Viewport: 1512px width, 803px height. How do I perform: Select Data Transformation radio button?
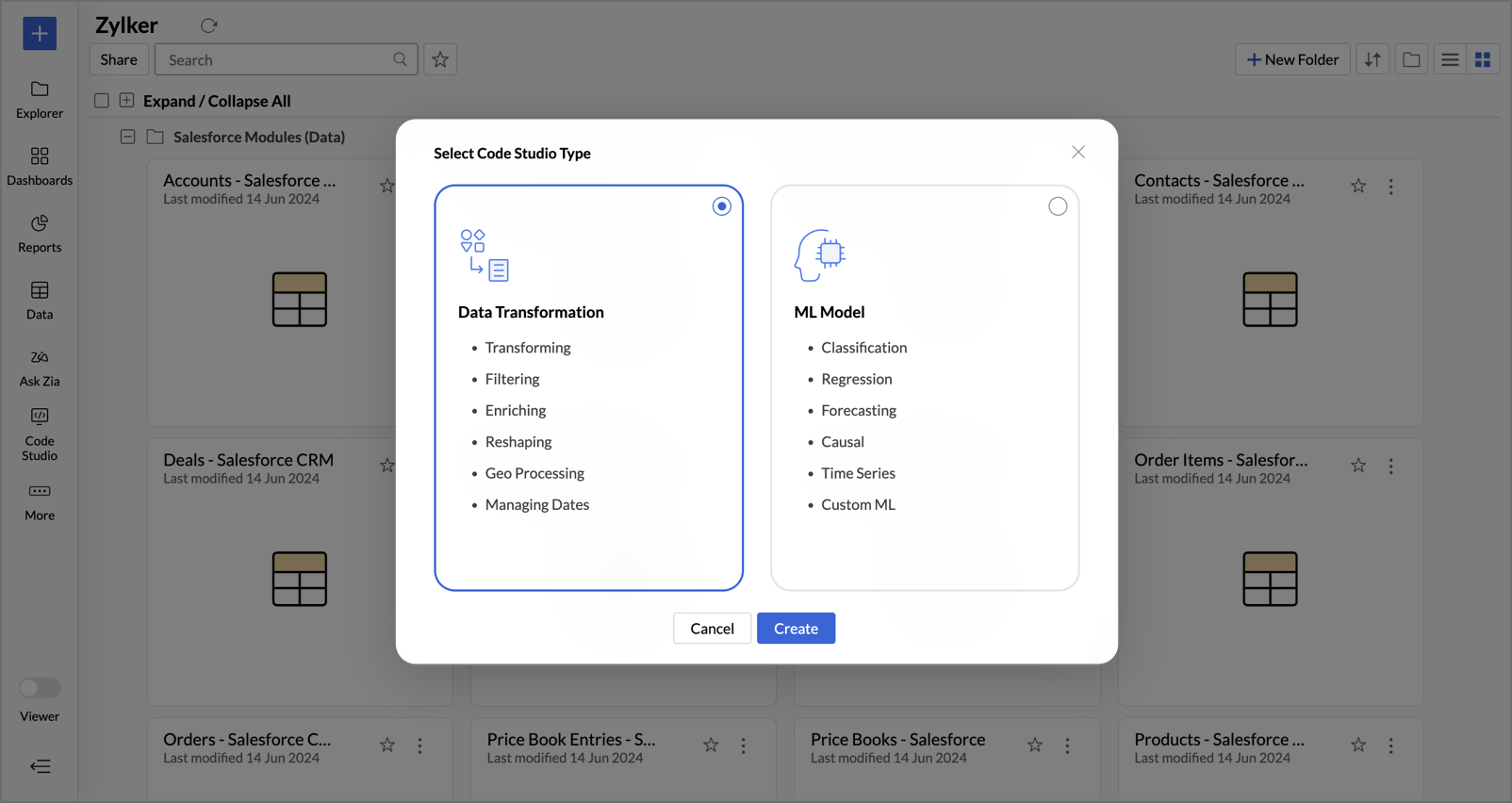[722, 206]
